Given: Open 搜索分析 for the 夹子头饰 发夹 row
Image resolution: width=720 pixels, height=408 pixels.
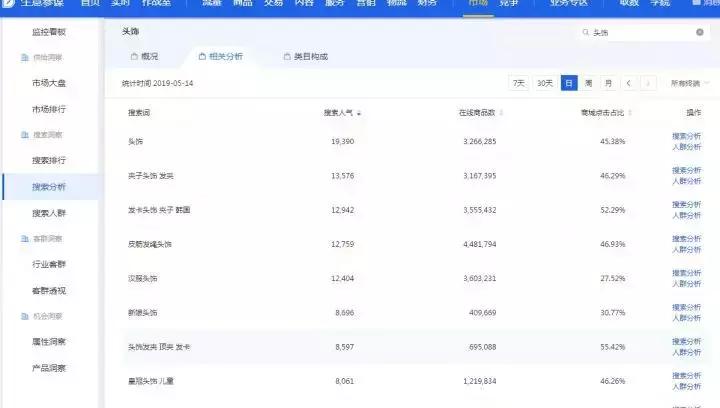Looking at the screenshot, I should pos(686,170).
